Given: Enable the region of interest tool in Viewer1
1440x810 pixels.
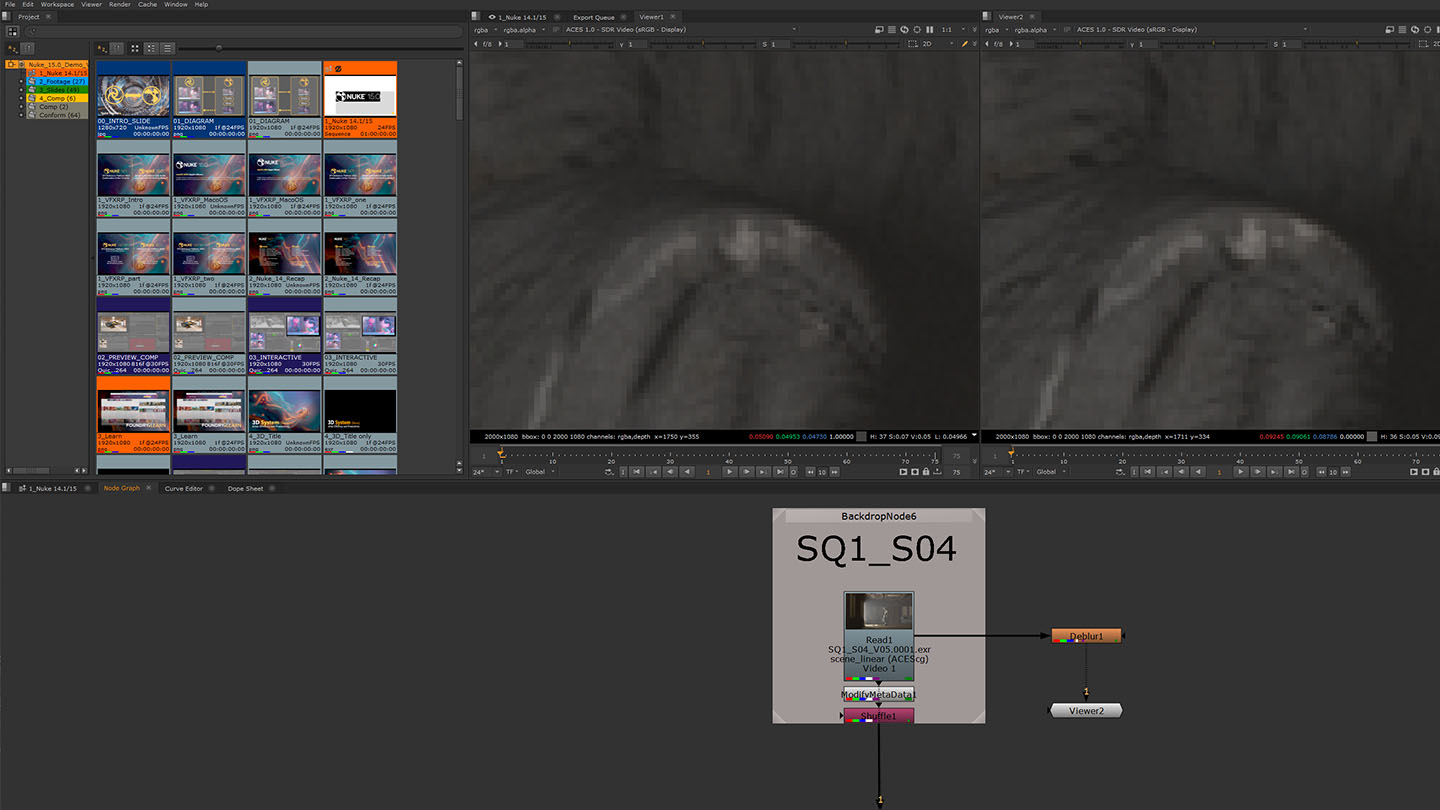Looking at the screenshot, I should coord(917,29).
